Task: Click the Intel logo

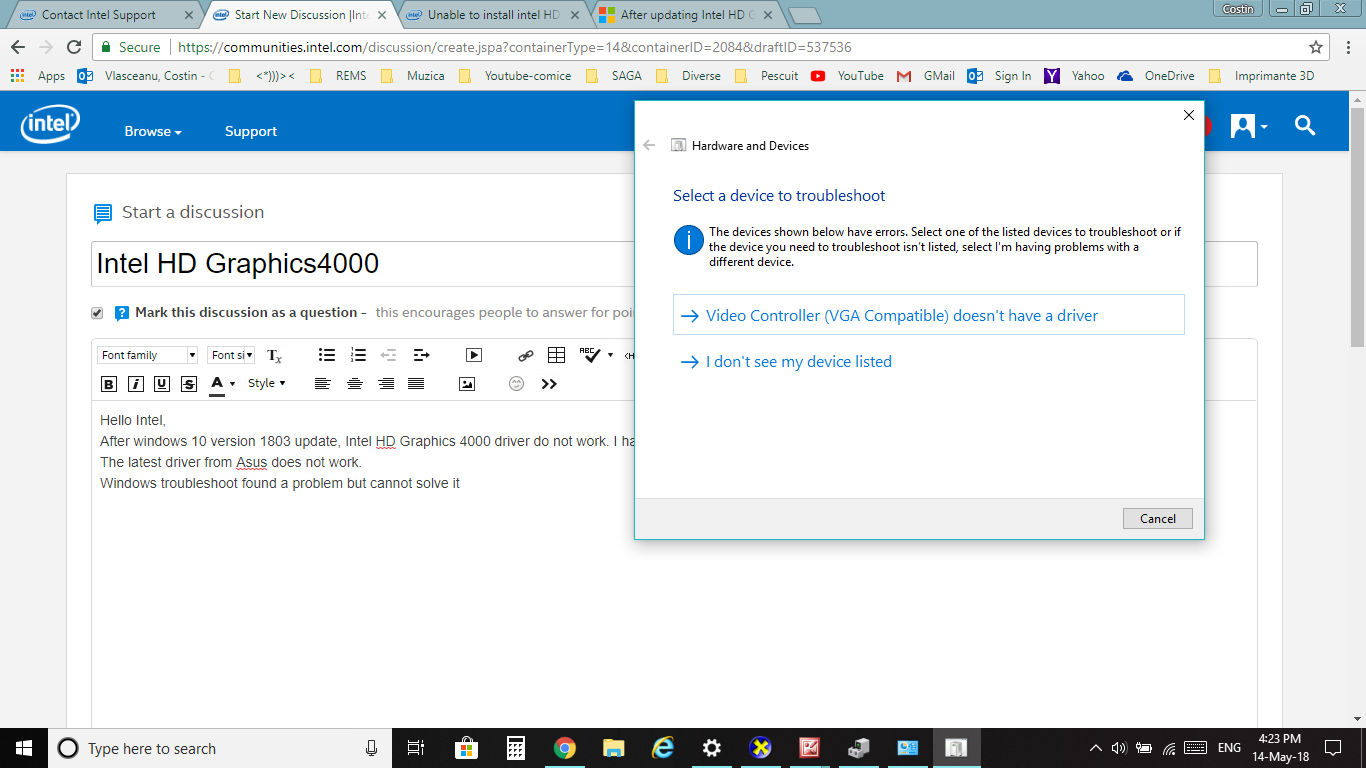Action: click(x=51, y=124)
